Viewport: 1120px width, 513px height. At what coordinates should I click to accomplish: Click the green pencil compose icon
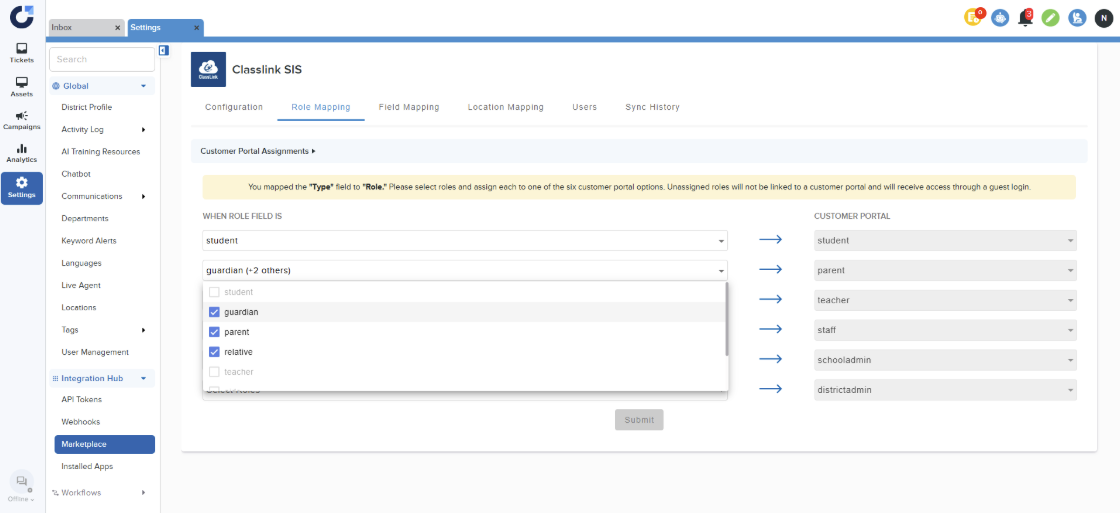[1050, 18]
